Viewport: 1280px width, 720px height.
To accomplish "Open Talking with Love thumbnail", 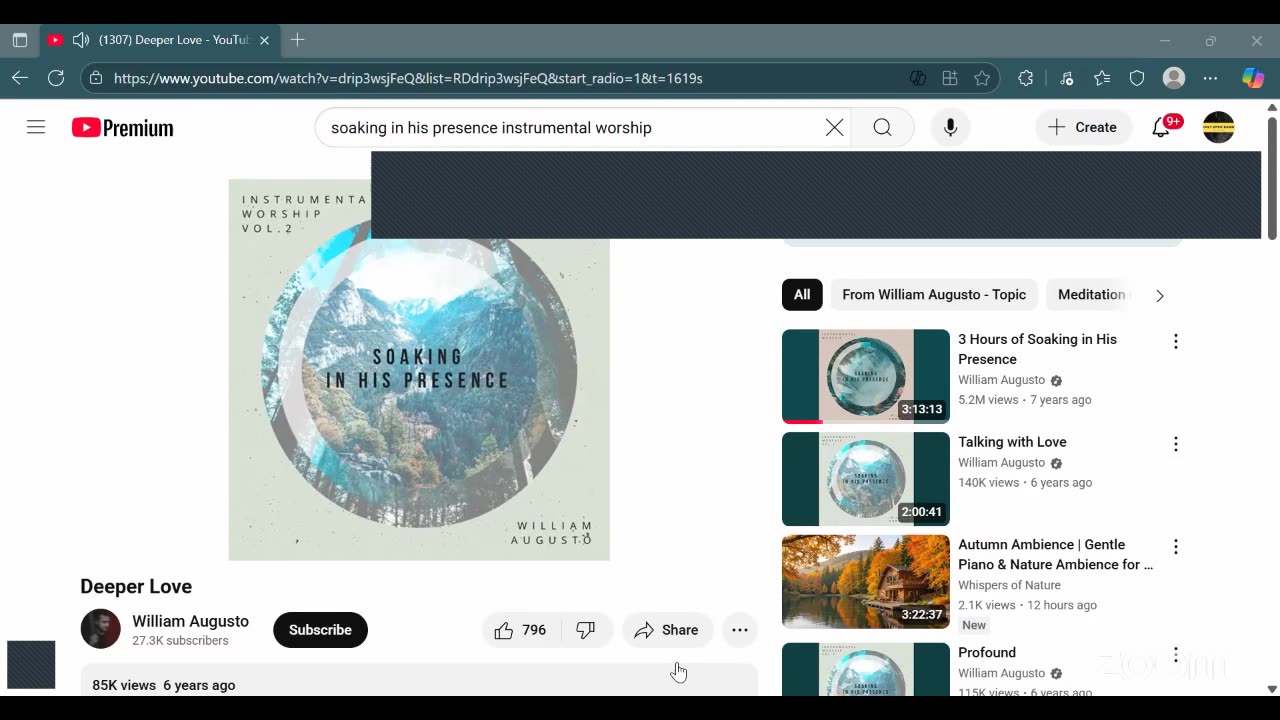I will tap(866, 479).
